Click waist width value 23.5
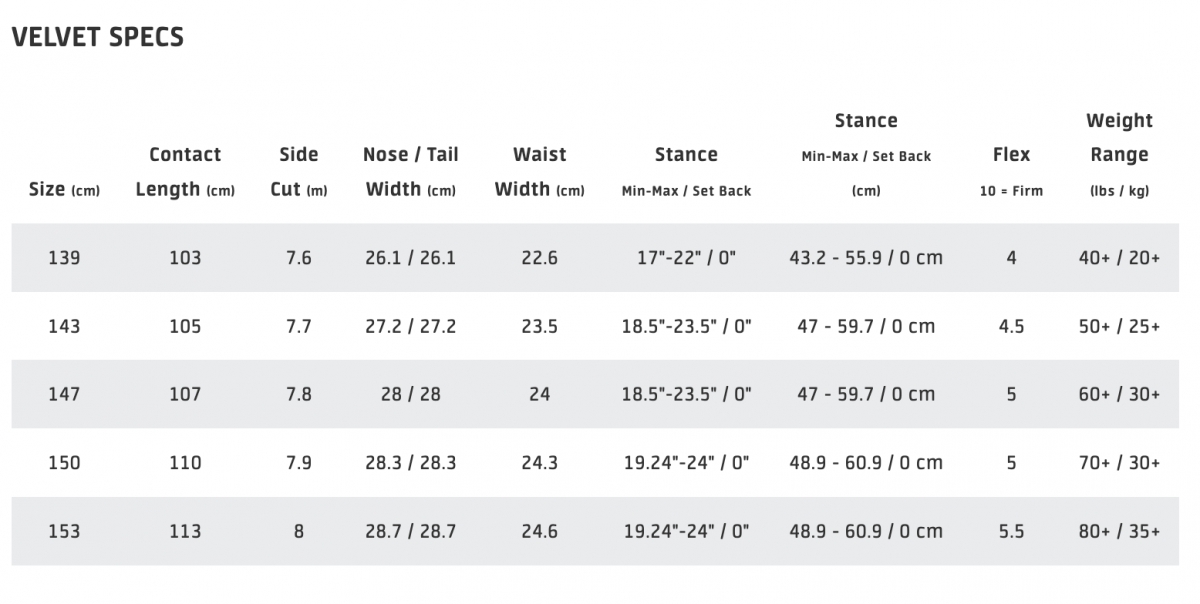The image size is (1200, 604). tap(540, 326)
